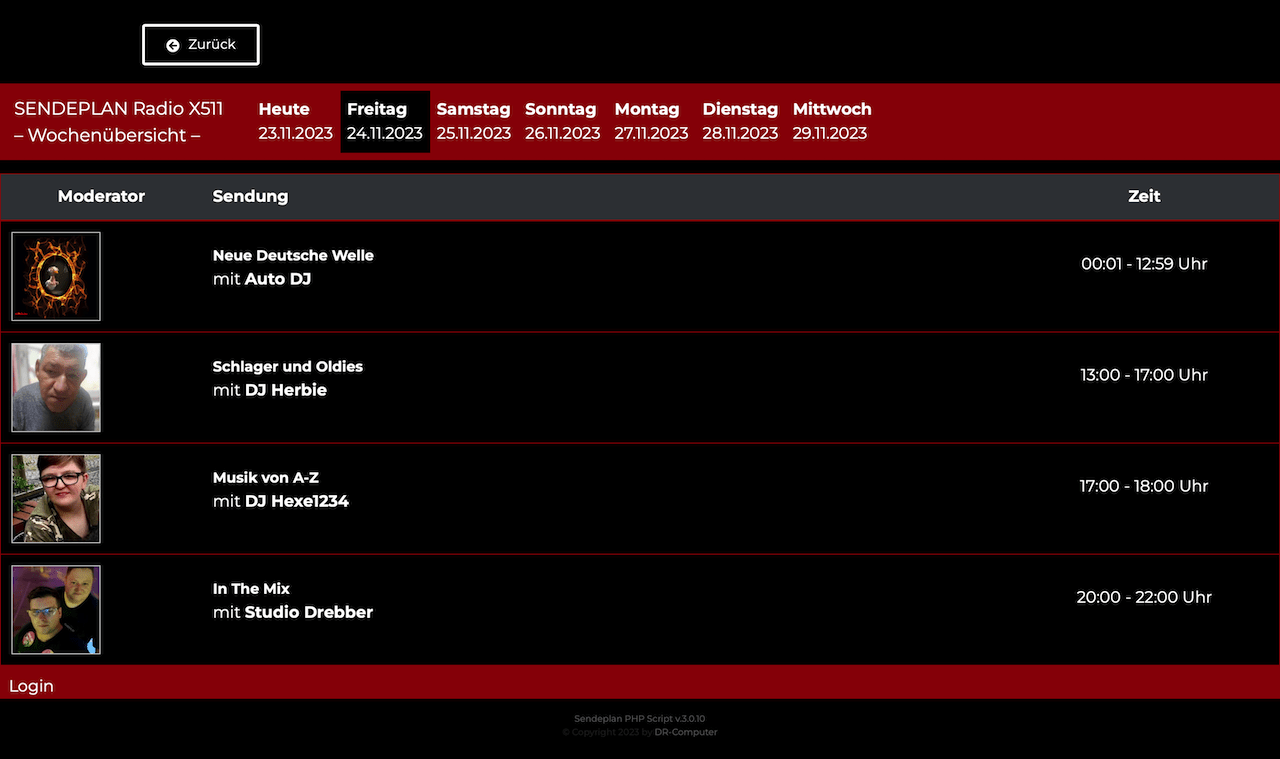Screen dimensions: 1280x759
Task: Click the Login link in footer bar
Action: point(31,686)
